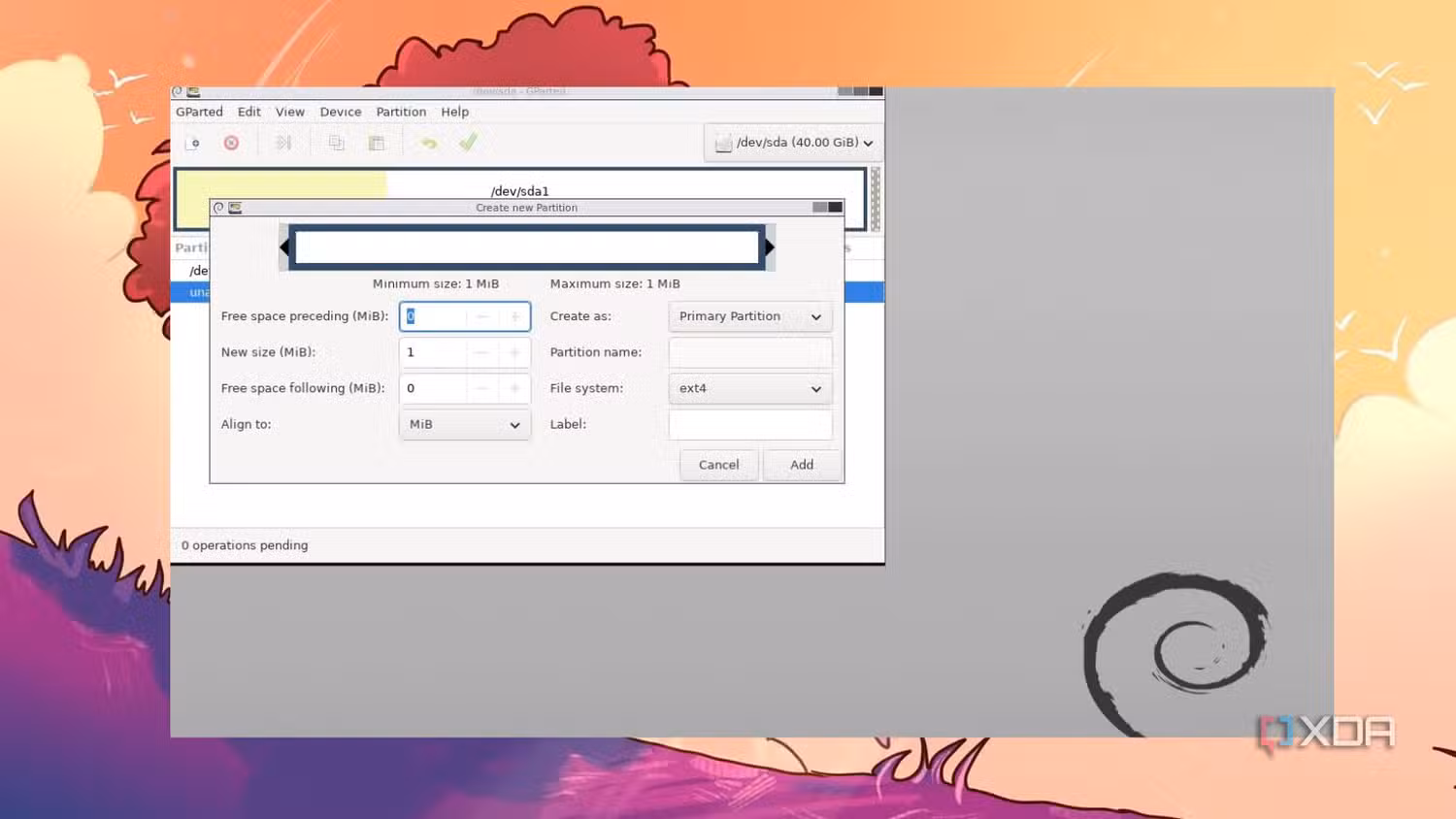The image size is (1456, 819).
Task: Click the red Delete partition toolbar icon
Action: point(231,143)
